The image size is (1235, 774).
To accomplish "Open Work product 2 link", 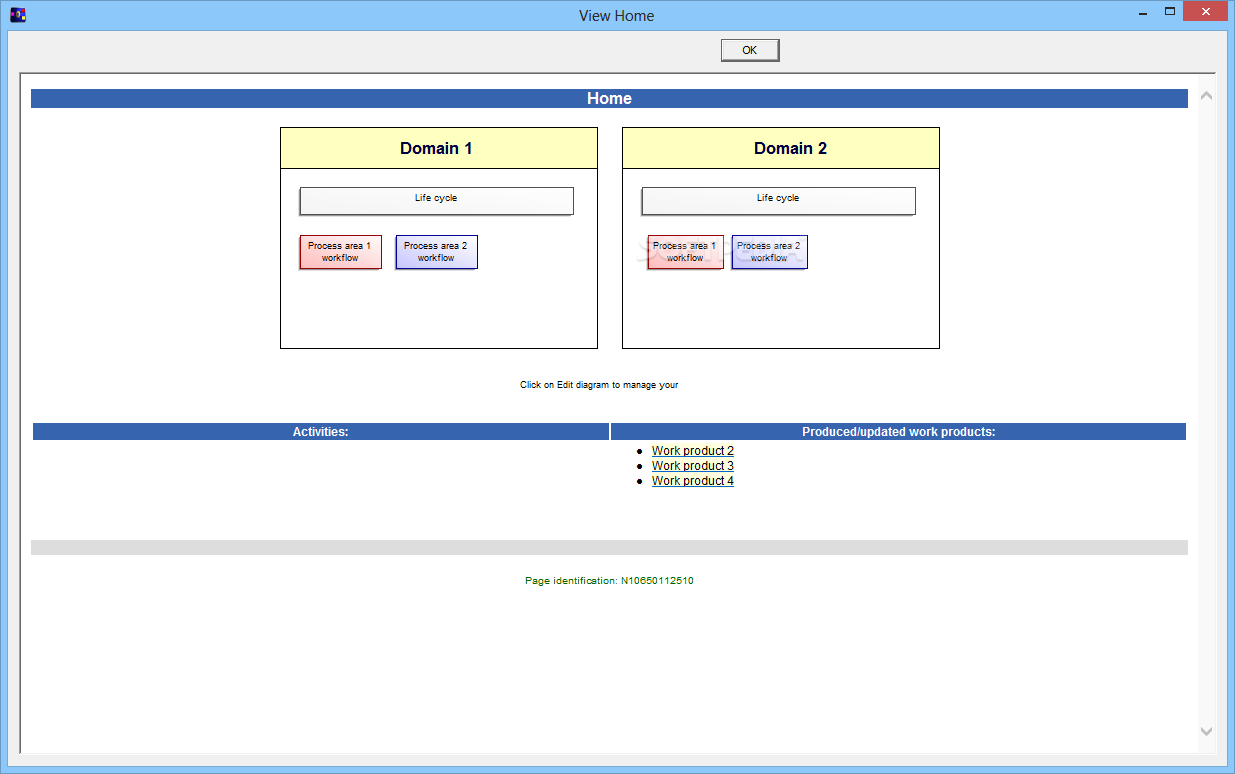I will (x=692, y=451).
